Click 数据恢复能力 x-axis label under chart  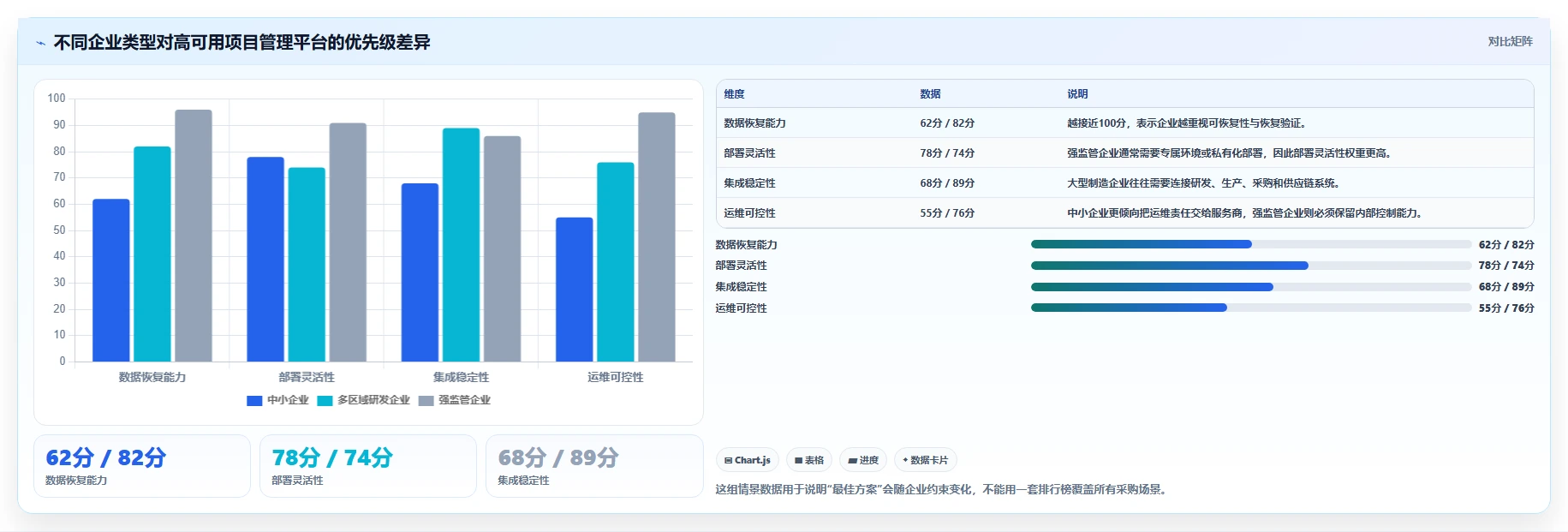click(x=152, y=378)
